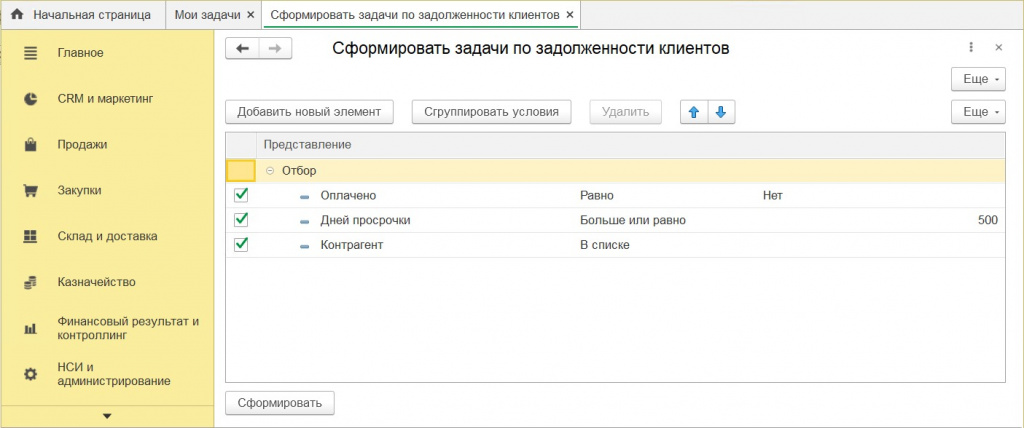Click the move down arrow icon
This screenshot has width=1024, height=428.
point(721,112)
